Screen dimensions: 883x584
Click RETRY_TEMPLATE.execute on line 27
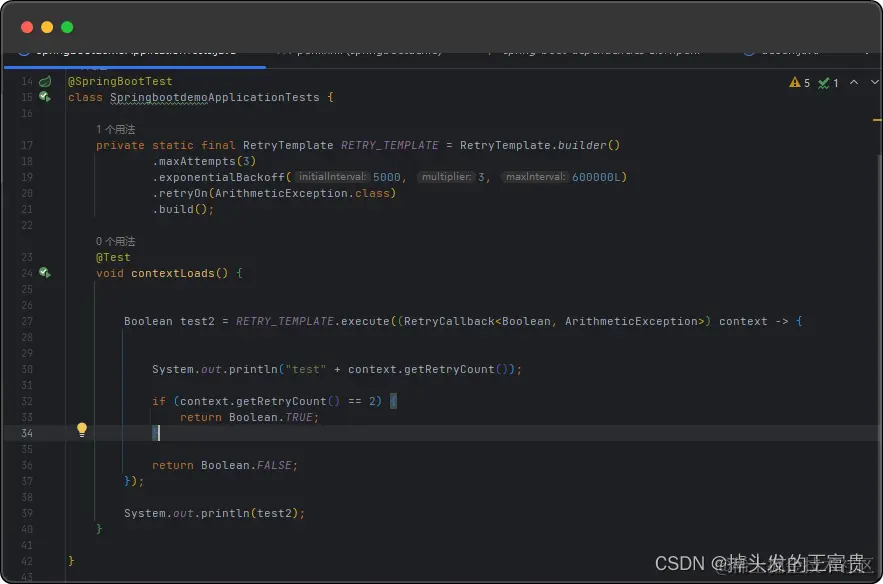(312, 321)
